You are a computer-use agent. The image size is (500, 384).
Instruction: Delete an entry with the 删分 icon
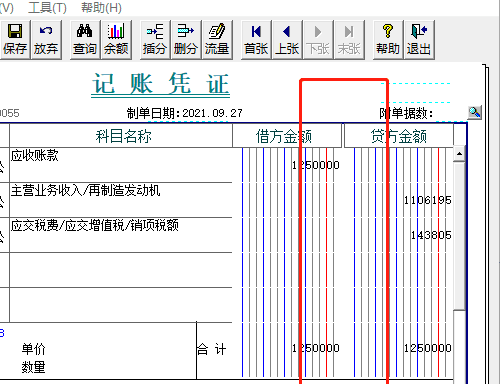click(186, 40)
